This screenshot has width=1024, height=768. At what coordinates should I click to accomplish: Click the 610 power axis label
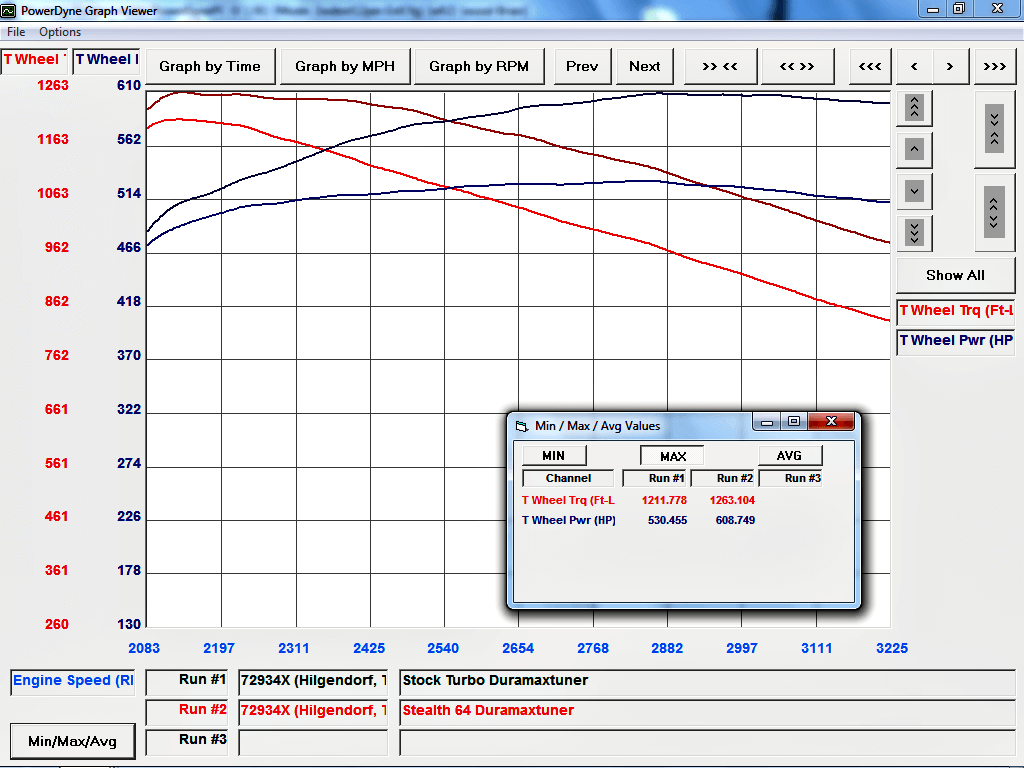[x=129, y=86]
